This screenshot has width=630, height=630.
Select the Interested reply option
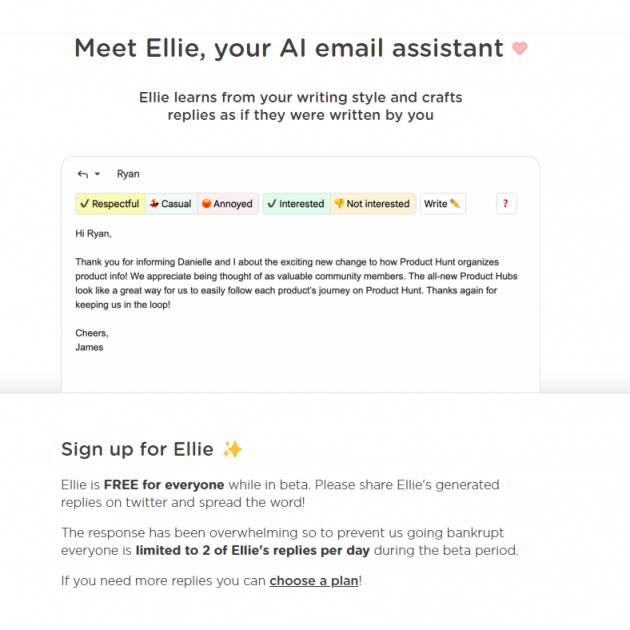pos(295,204)
